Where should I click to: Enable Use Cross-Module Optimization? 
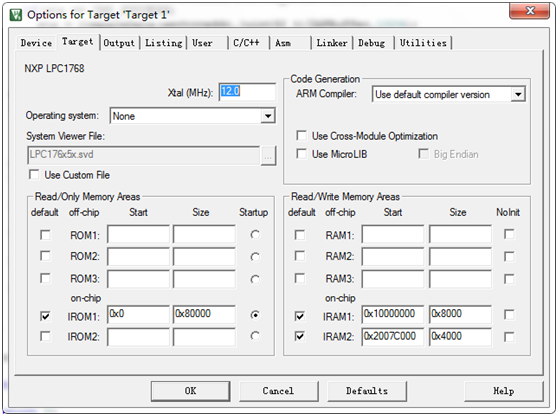(x=301, y=136)
